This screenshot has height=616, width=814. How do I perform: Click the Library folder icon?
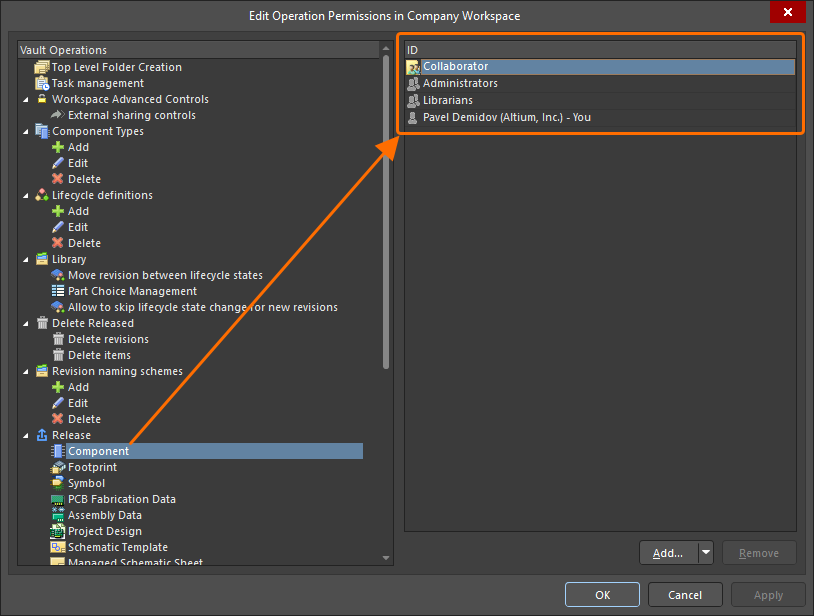tap(42, 259)
